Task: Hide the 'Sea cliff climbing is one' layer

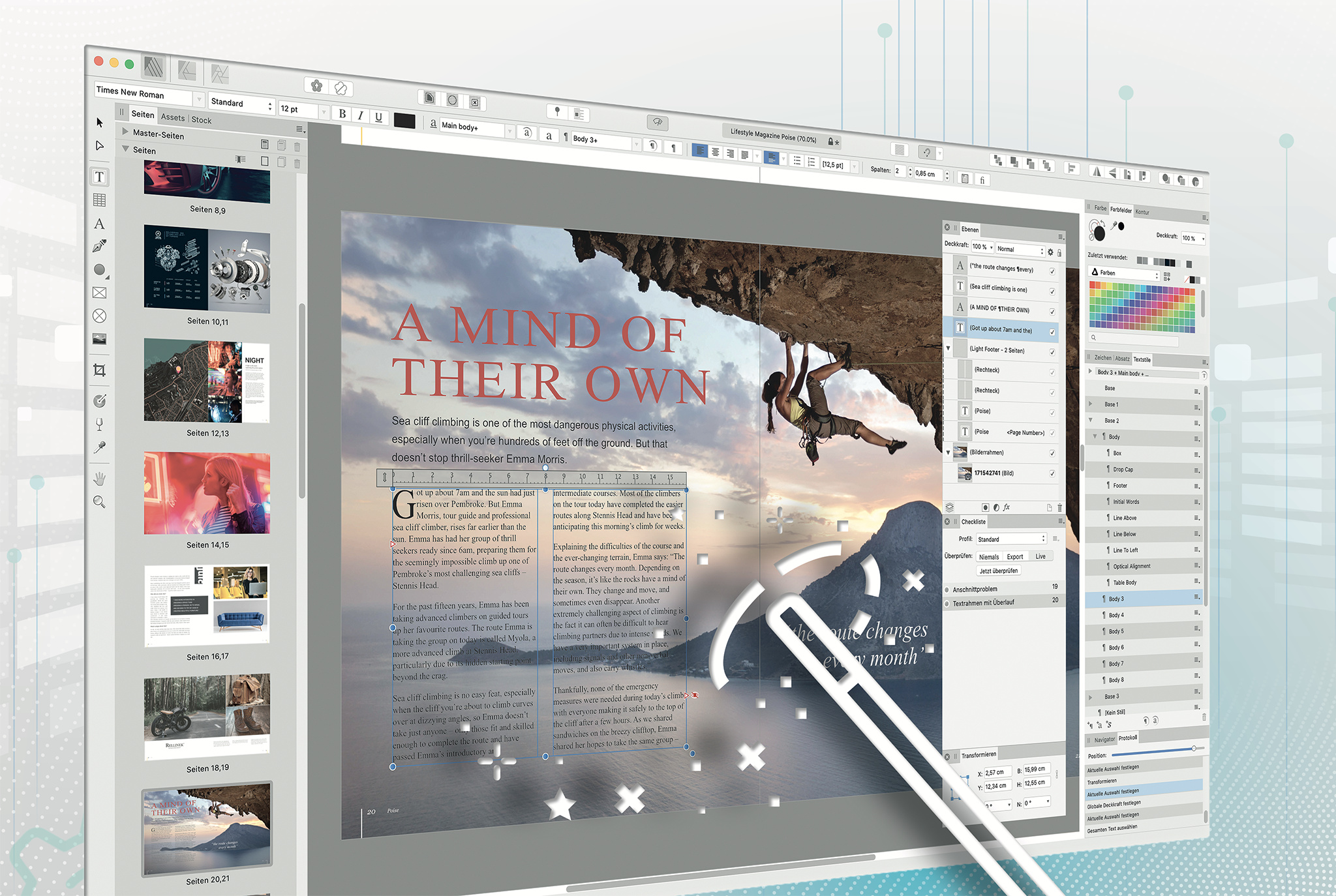Action: [1052, 291]
